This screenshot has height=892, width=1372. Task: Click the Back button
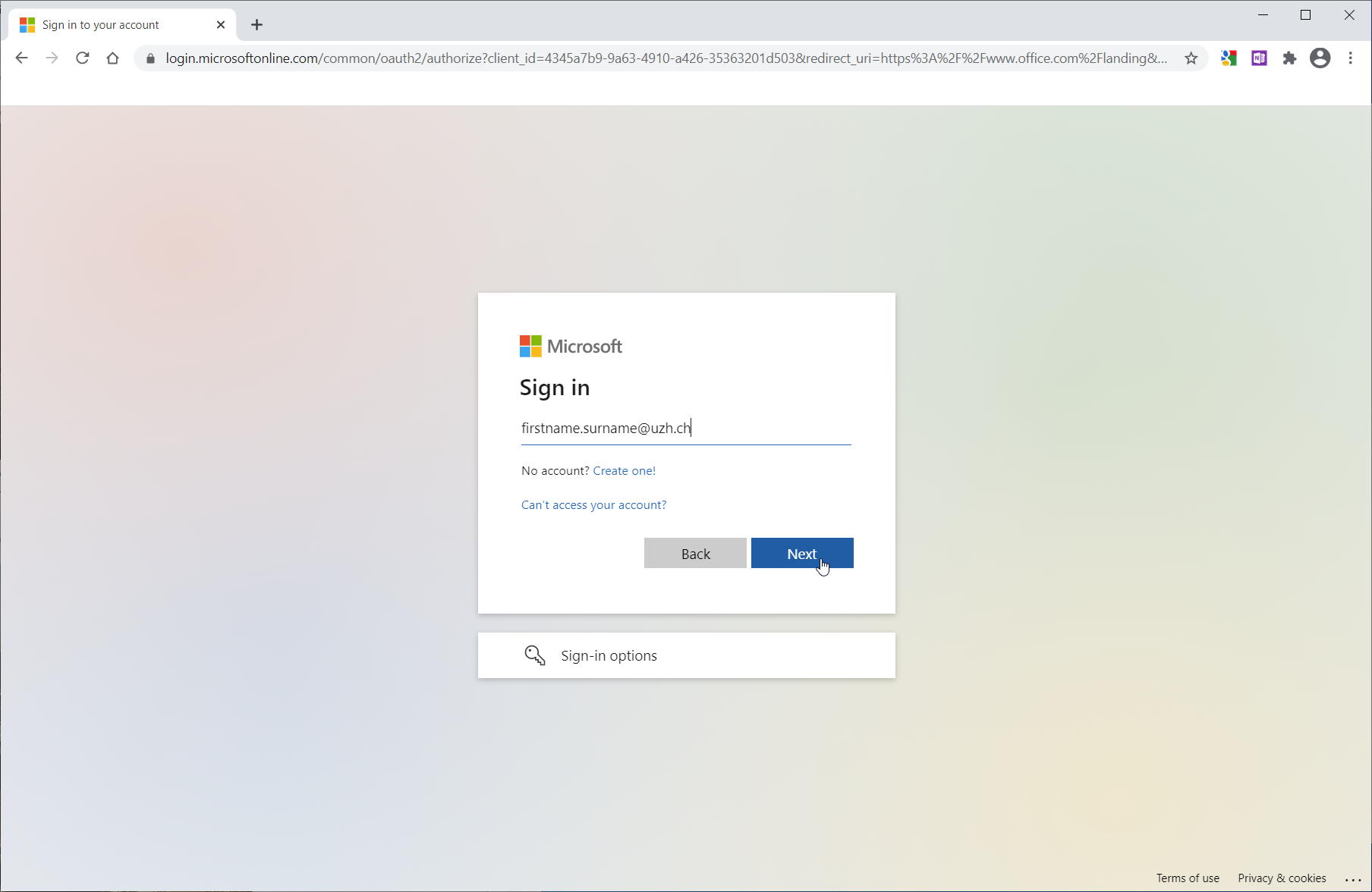(x=695, y=553)
